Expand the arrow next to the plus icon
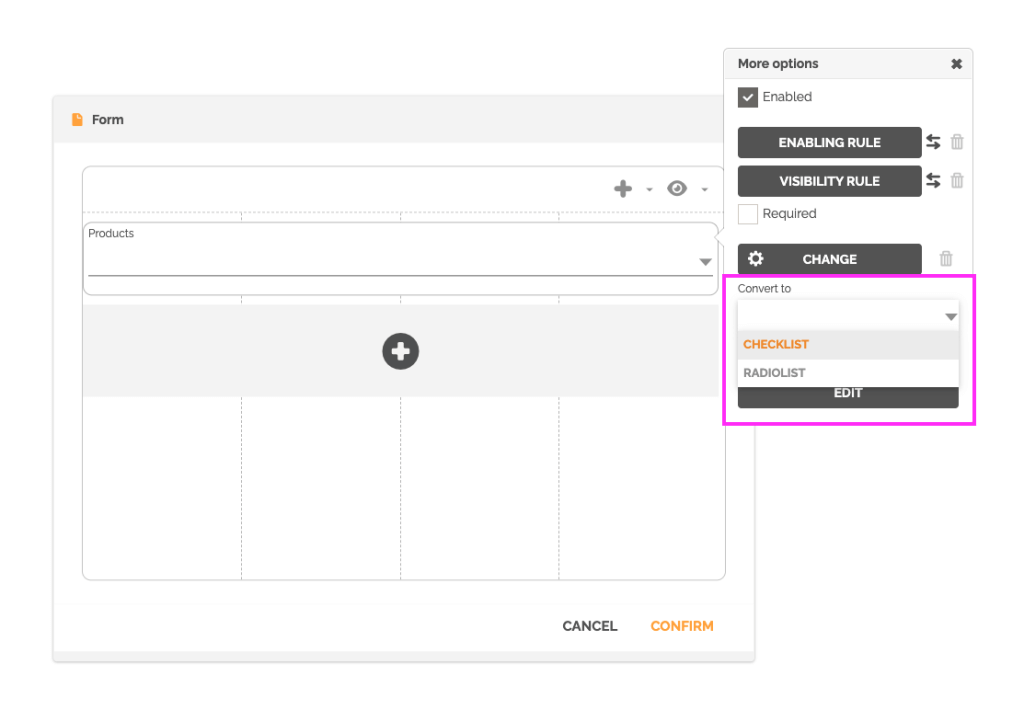Image resolution: width=1024 pixels, height=709 pixels. (x=649, y=190)
